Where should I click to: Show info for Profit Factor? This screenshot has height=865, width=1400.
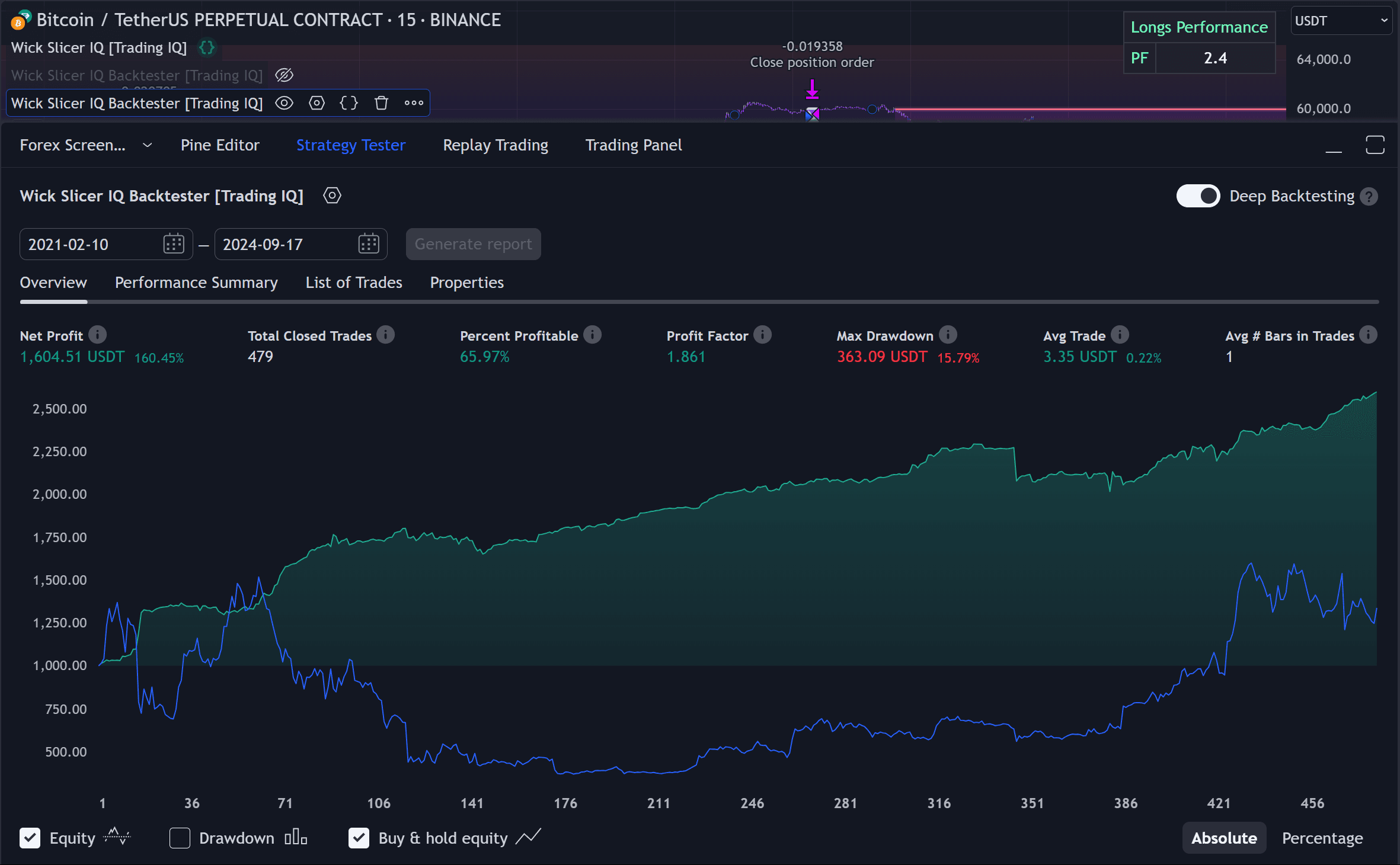click(762, 335)
